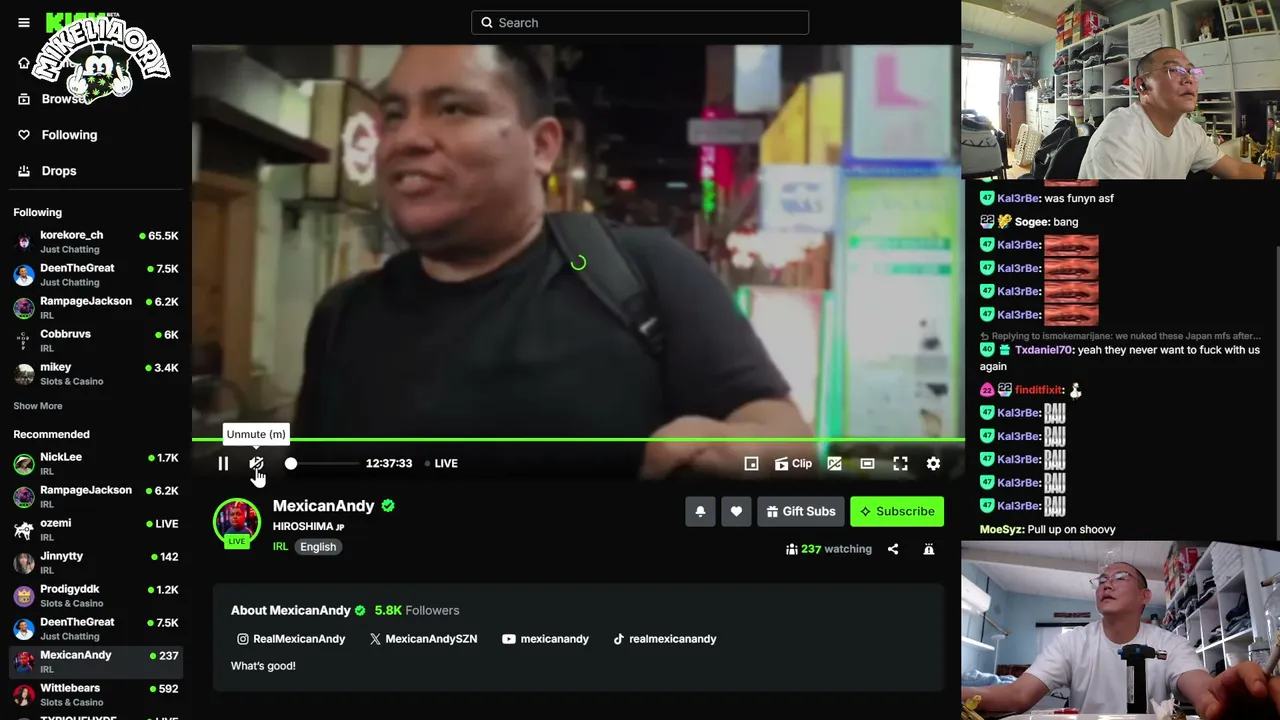Image resolution: width=1280 pixels, height=720 pixels.
Task: Open MexicanAndy's profile avatar
Action: pyautogui.click(x=237, y=522)
